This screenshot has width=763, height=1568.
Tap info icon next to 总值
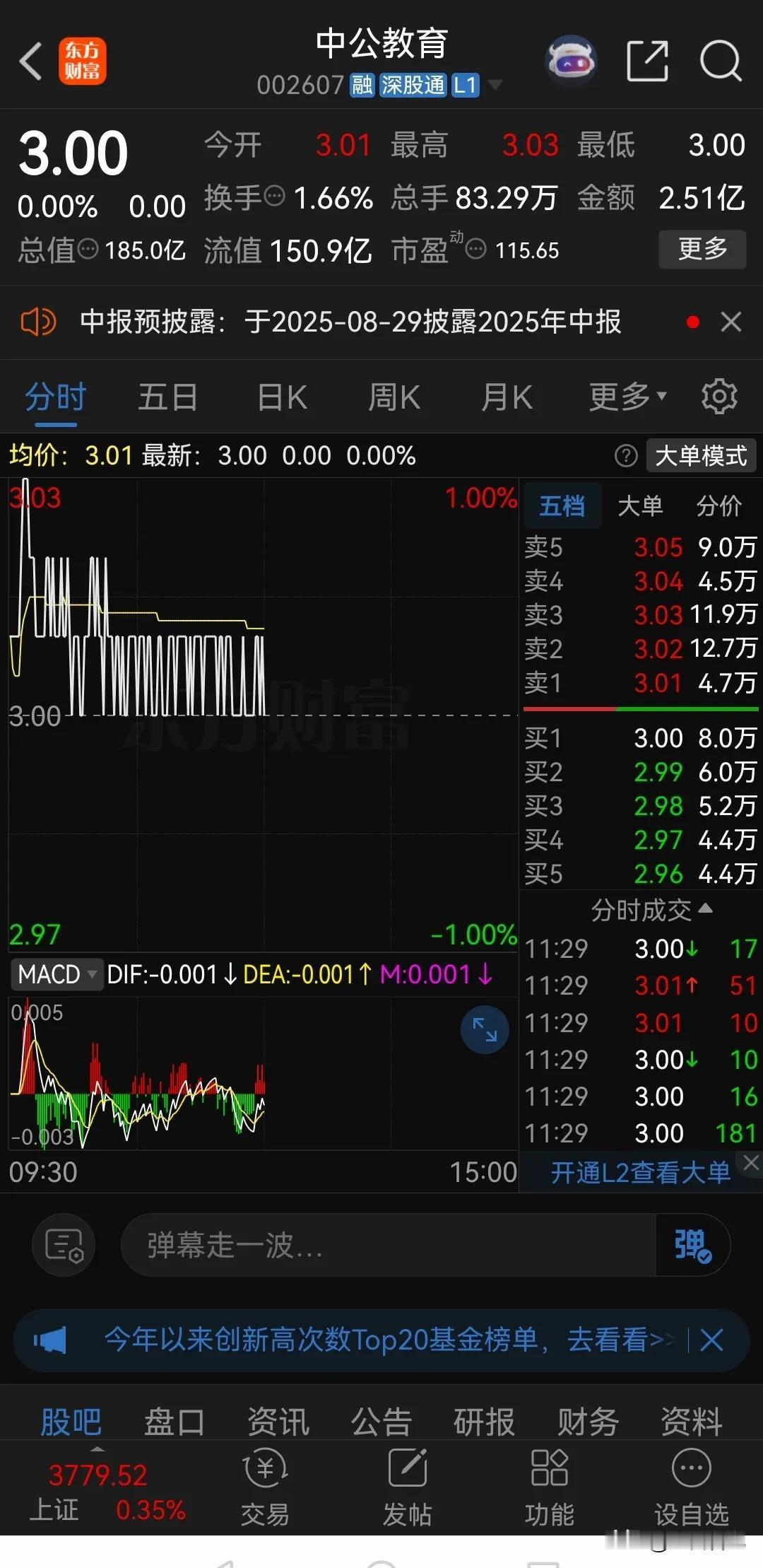[x=88, y=249]
